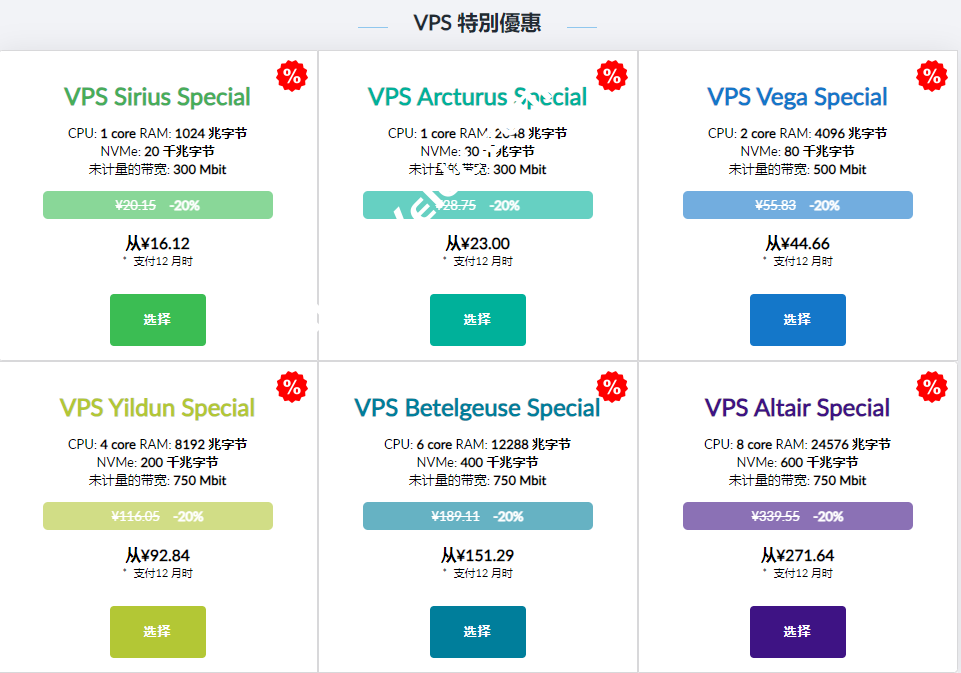This screenshot has width=961, height=673.
Task: Click the red discount icon on VPS Vega Special
Action: 931,75
